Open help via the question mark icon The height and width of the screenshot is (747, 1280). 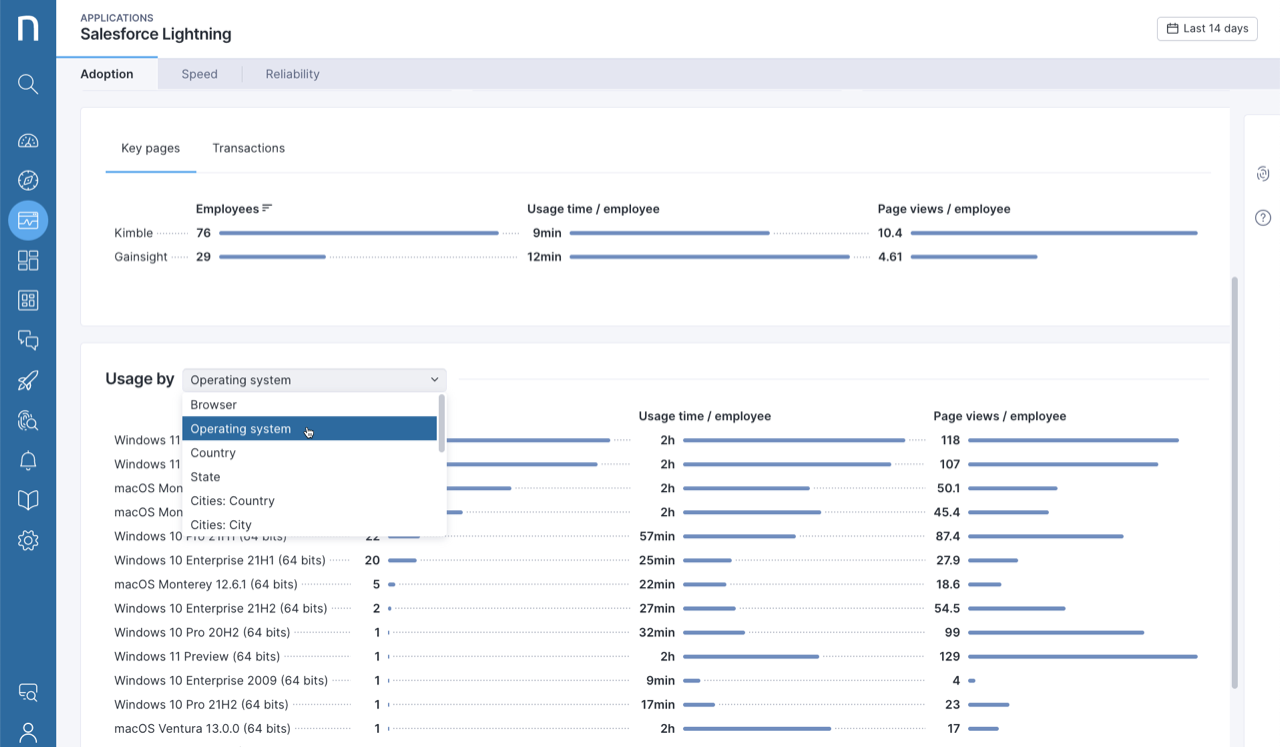(1263, 218)
